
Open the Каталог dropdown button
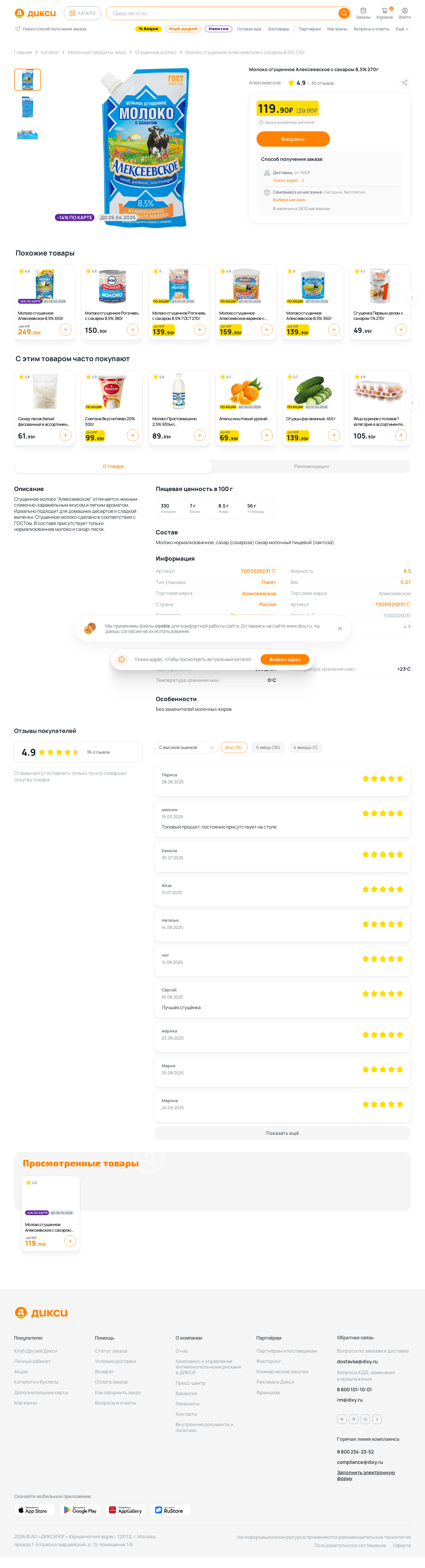(82, 13)
